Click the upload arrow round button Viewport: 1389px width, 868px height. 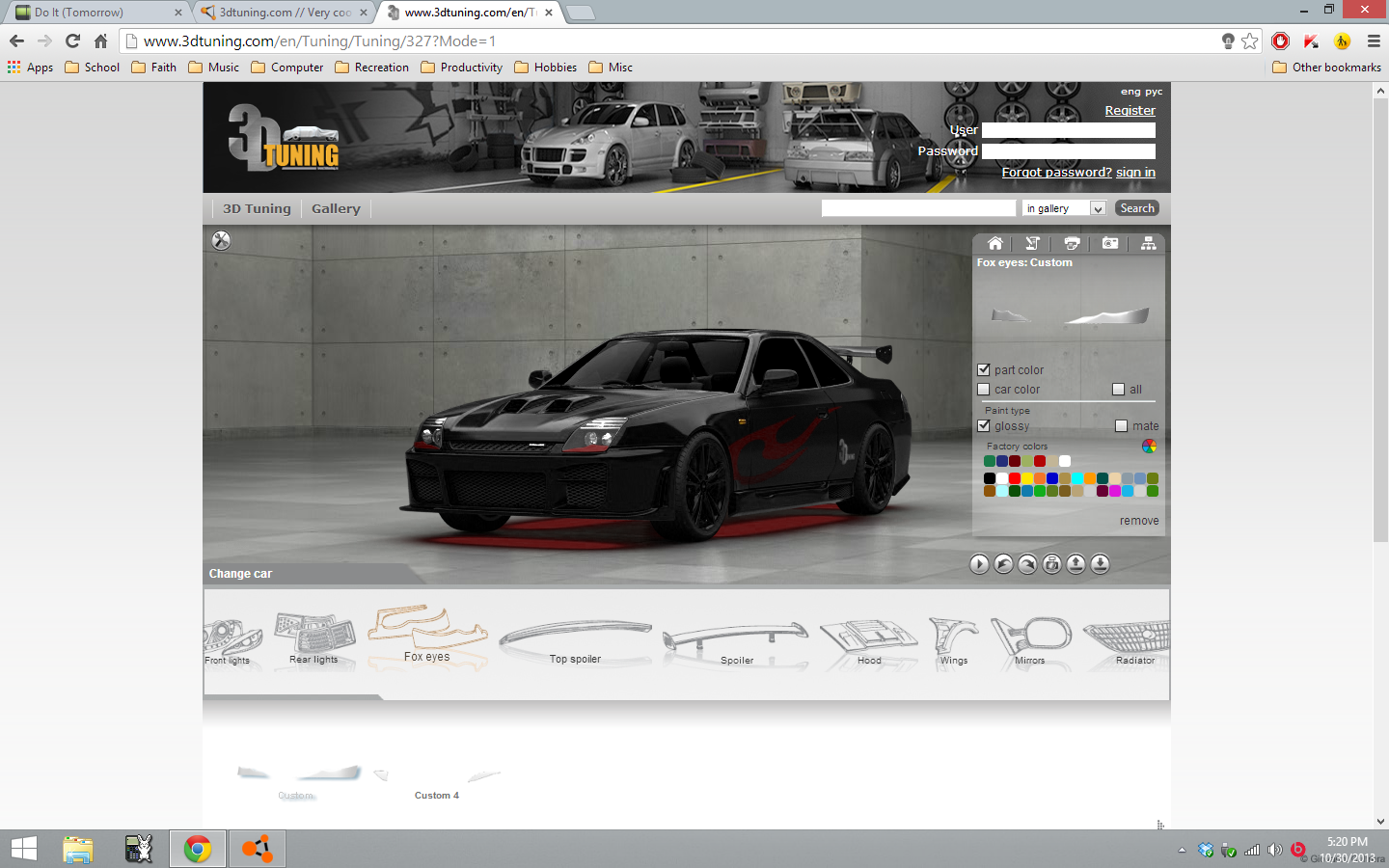coord(1076,564)
